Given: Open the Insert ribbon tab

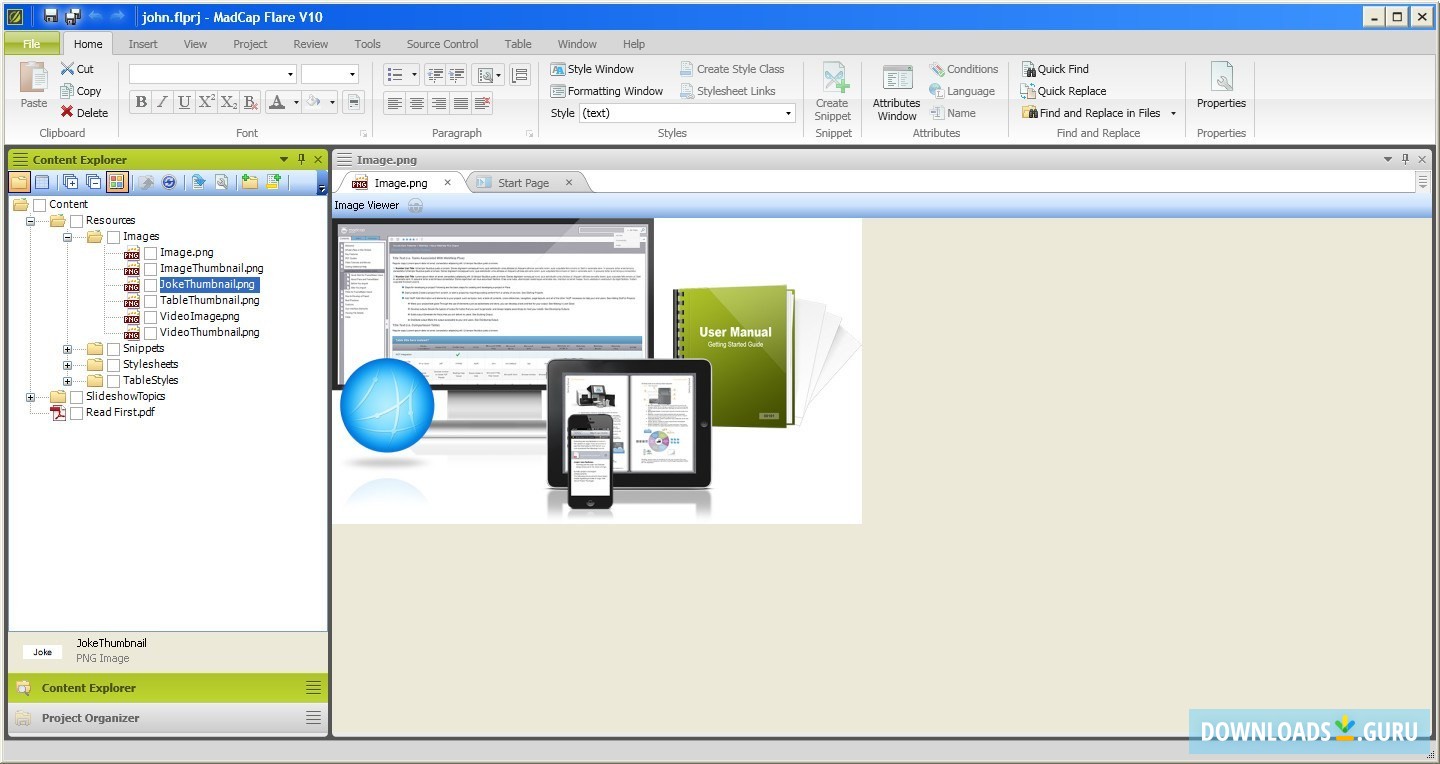Looking at the screenshot, I should pyautogui.click(x=143, y=43).
